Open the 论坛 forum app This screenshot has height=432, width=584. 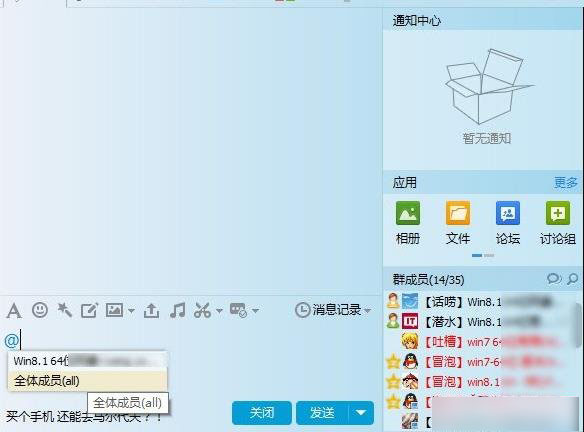(508, 223)
